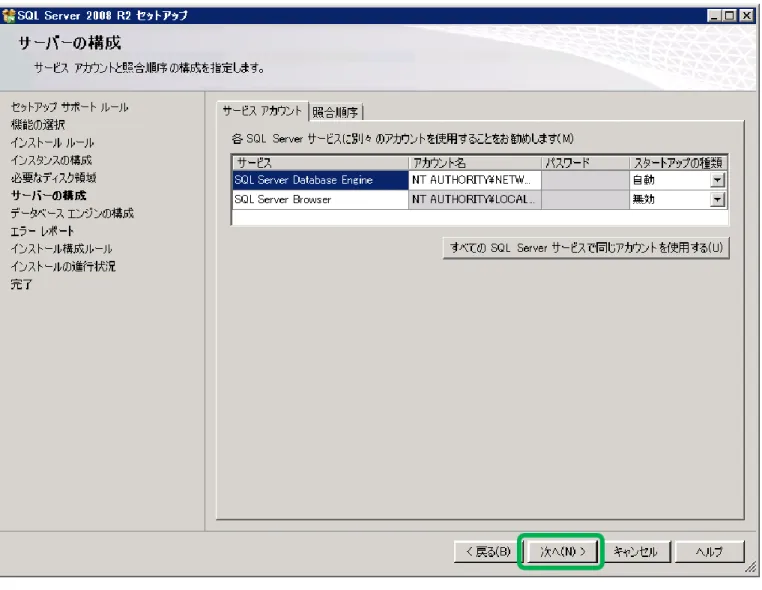
Task: Click データベース エンジンの構成 step in sidebar
Action: (x=72, y=213)
